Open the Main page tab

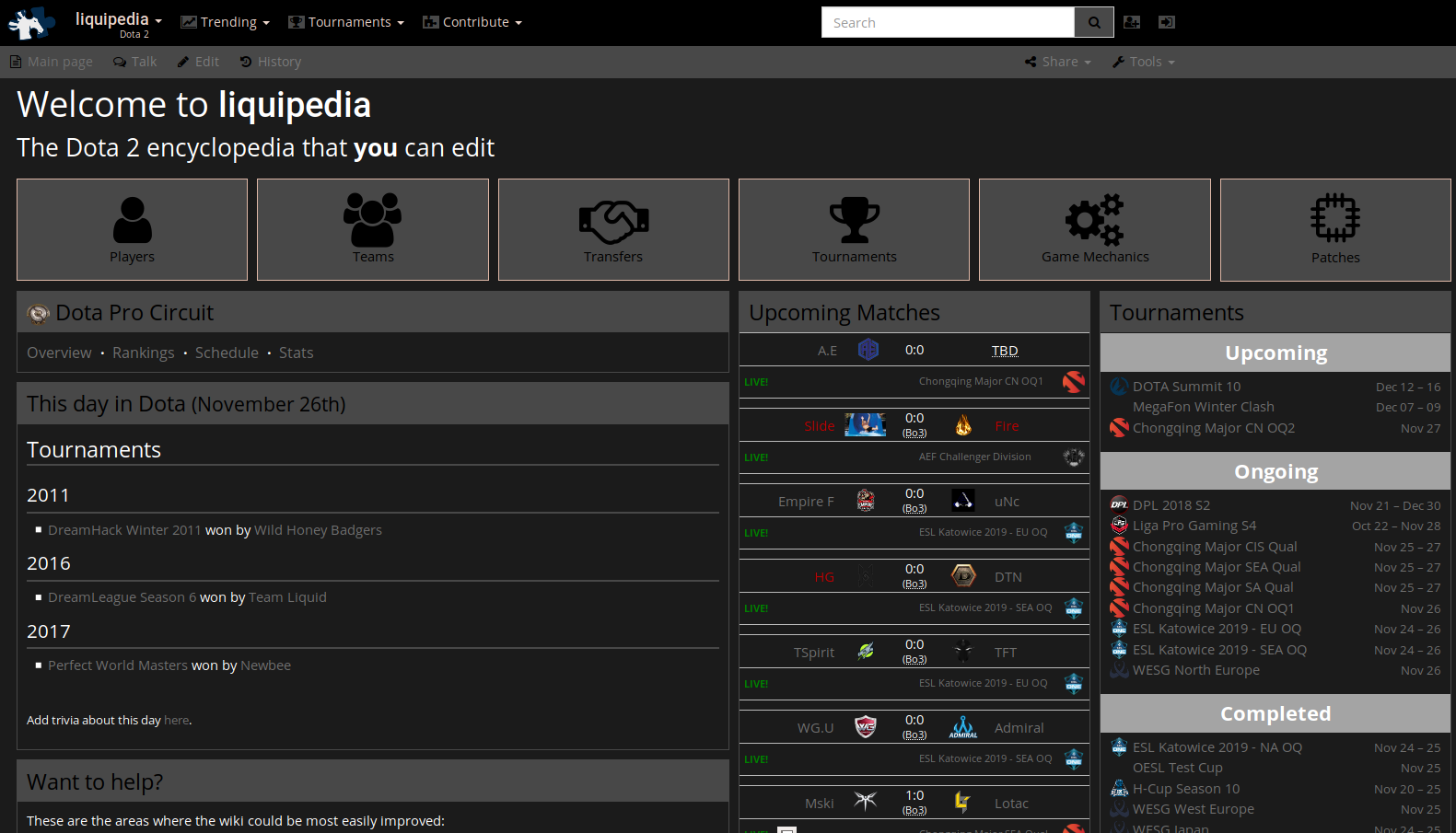(x=52, y=62)
